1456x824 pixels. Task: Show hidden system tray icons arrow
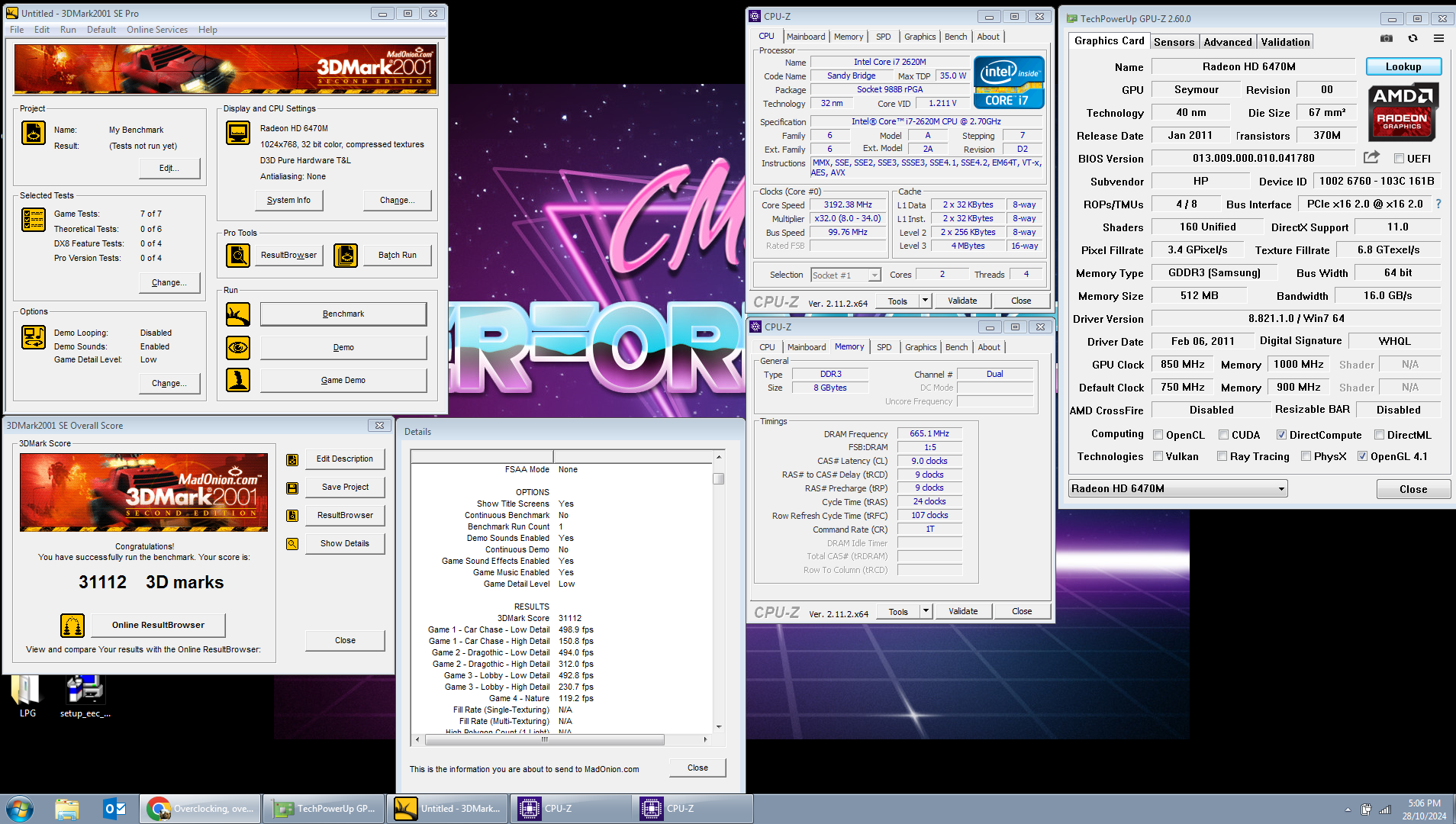coord(1348,810)
